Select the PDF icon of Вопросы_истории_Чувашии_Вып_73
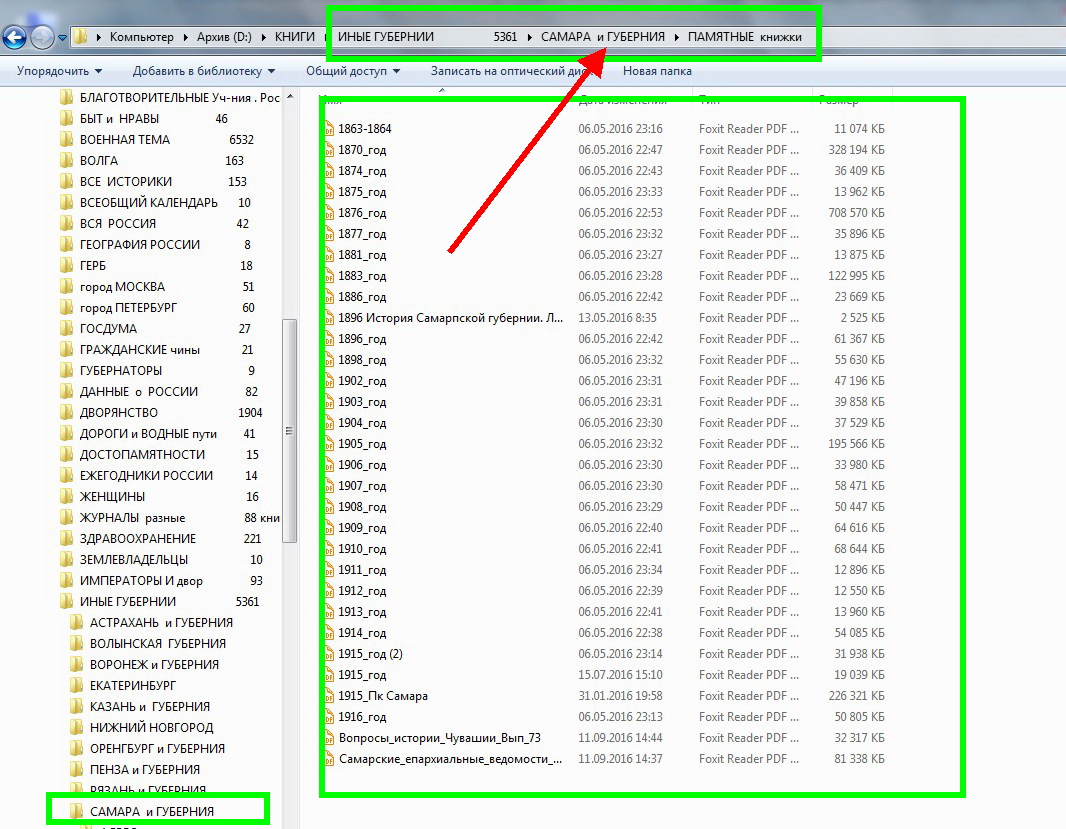1066x829 pixels. (328, 738)
